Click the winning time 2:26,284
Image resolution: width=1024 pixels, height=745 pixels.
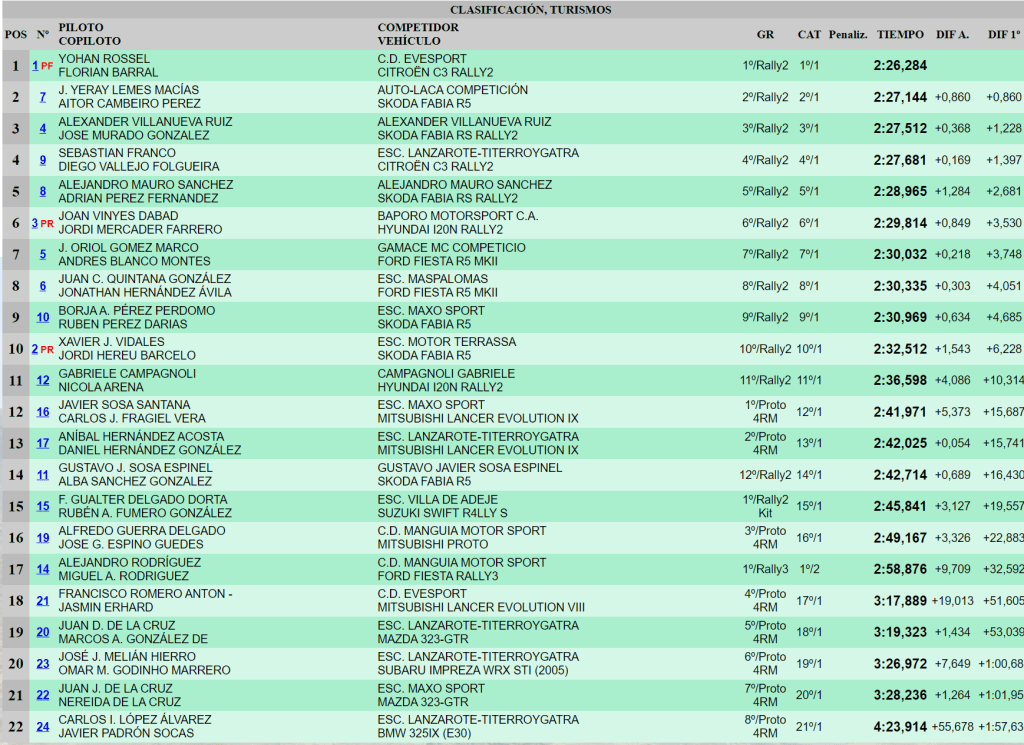click(900, 66)
